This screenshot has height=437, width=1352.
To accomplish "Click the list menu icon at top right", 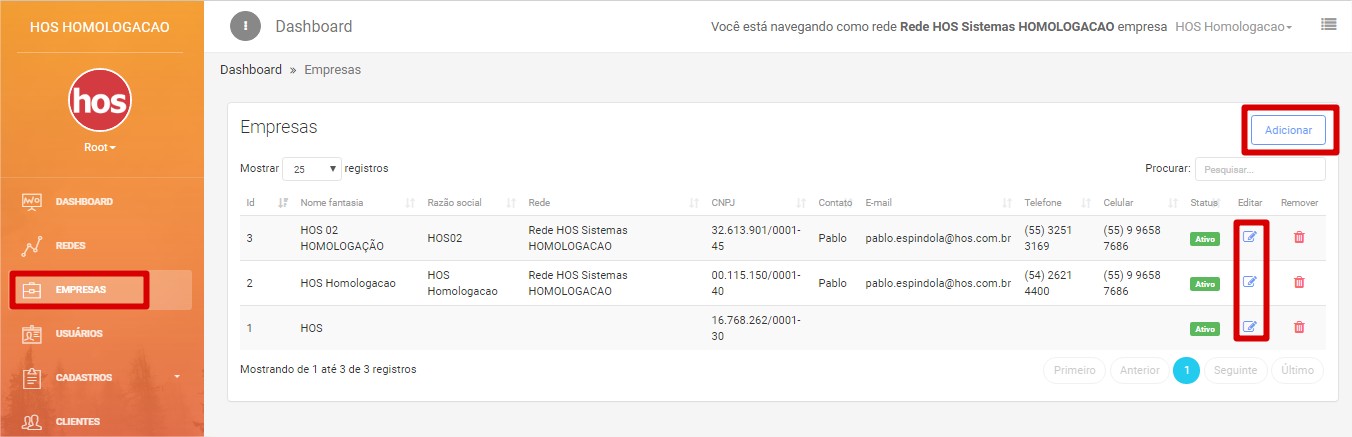I will (x=1328, y=25).
